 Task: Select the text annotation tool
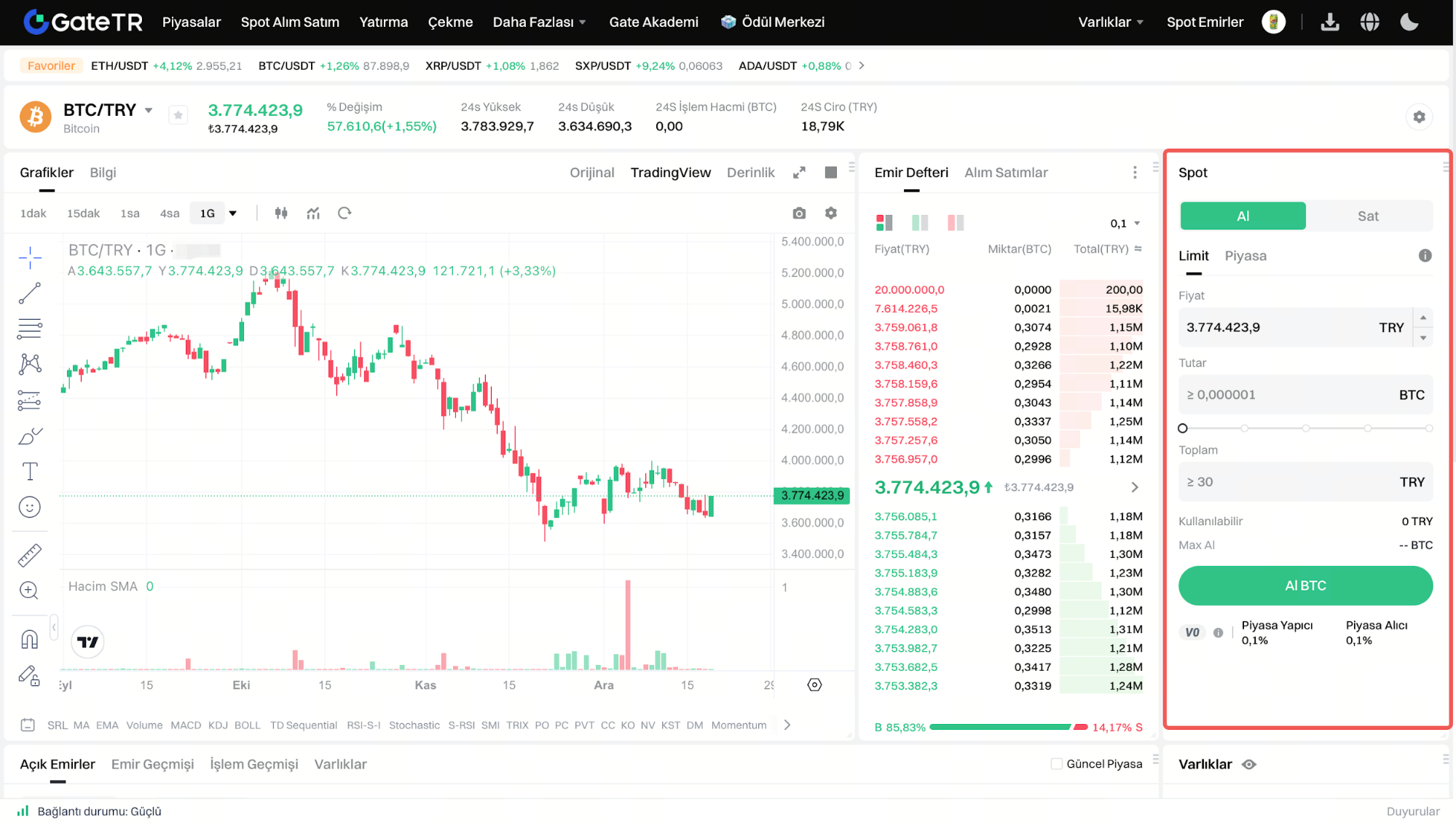coord(29,471)
